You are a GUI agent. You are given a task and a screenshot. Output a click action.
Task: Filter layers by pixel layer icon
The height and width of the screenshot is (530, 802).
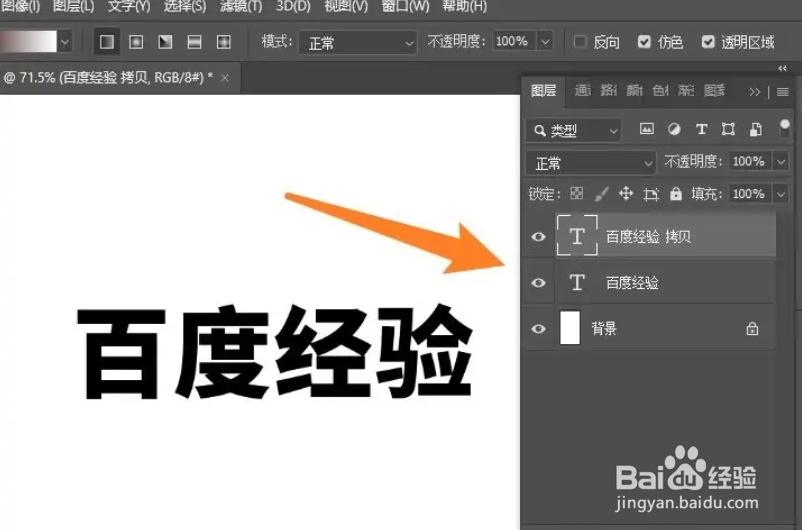(647, 129)
